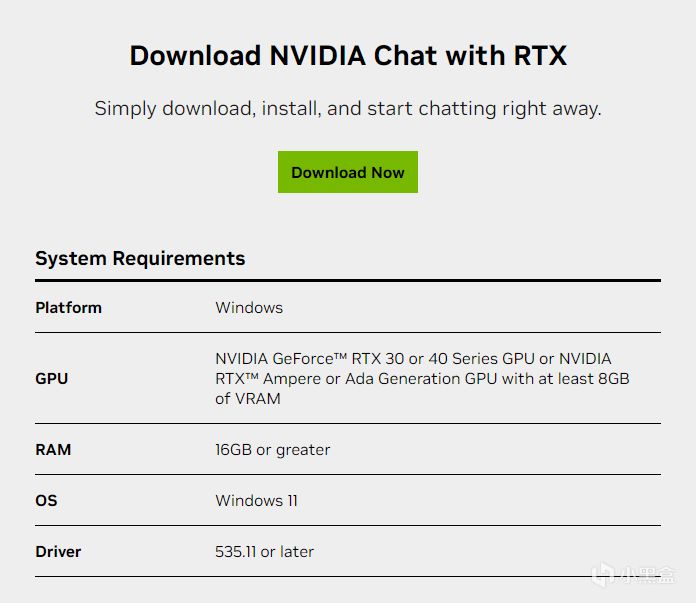Select the RAM row label

(53, 449)
